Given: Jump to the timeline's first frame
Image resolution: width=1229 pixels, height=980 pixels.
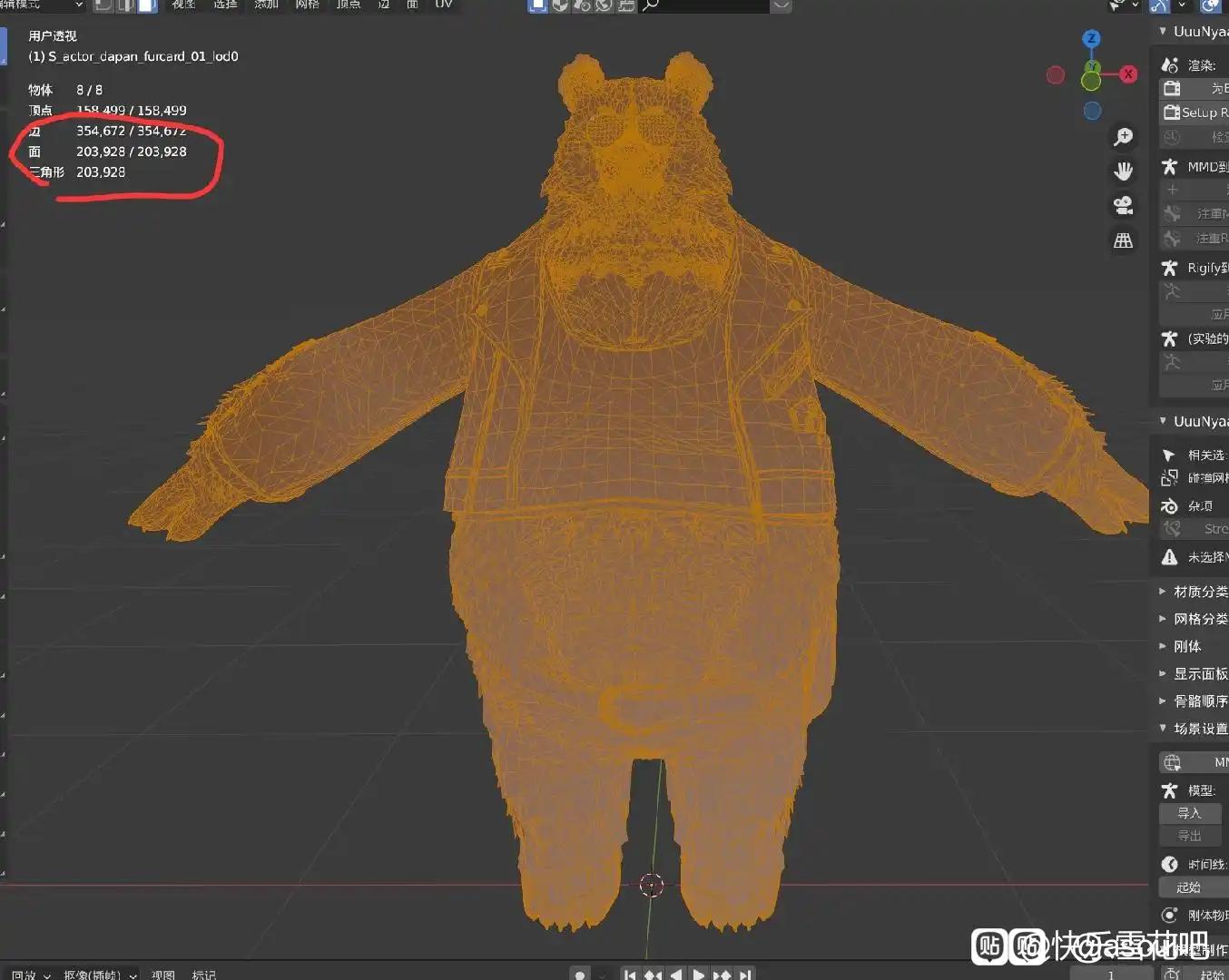Looking at the screenshot, I should (x=629, y=975).
